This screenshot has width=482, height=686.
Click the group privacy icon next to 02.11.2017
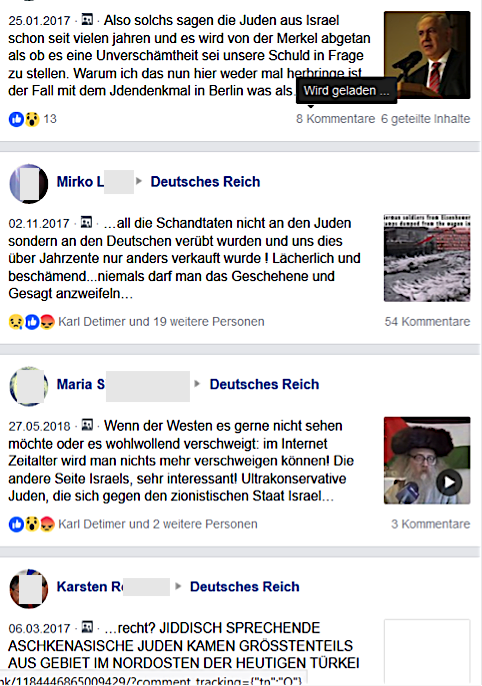tap(87, 222)
